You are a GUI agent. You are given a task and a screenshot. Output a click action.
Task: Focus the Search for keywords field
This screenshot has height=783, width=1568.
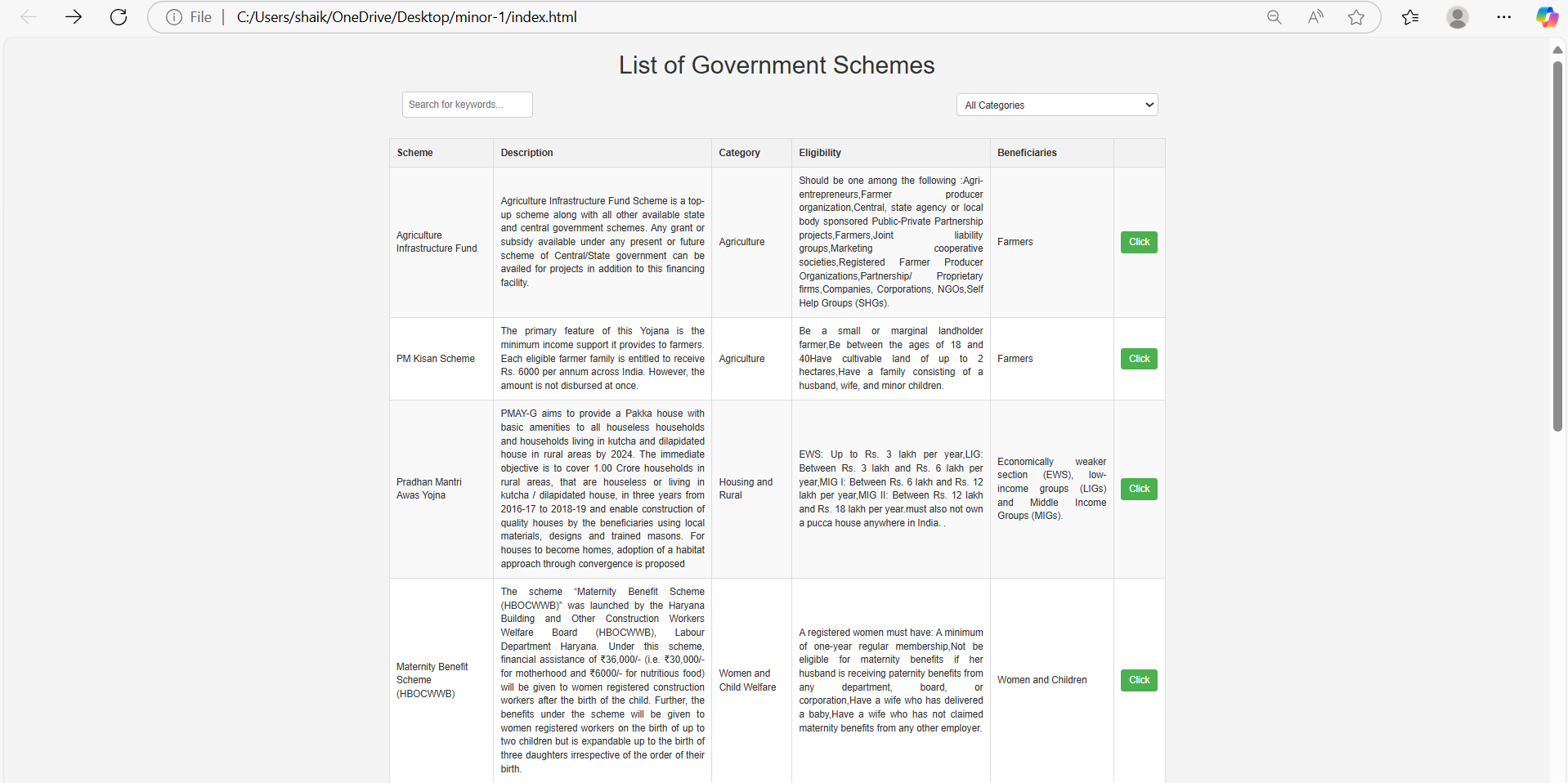pyautogui.click(x=467, y=105)
